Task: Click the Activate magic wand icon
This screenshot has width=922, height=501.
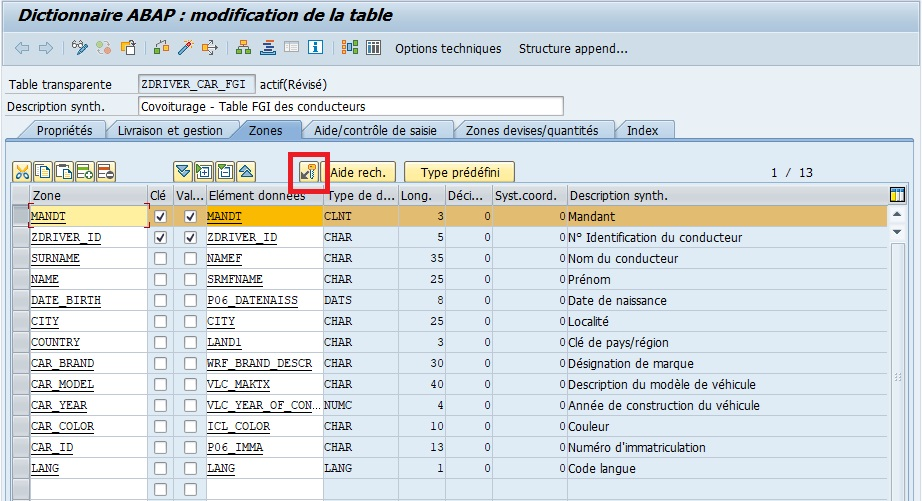Action: [185, 48]
